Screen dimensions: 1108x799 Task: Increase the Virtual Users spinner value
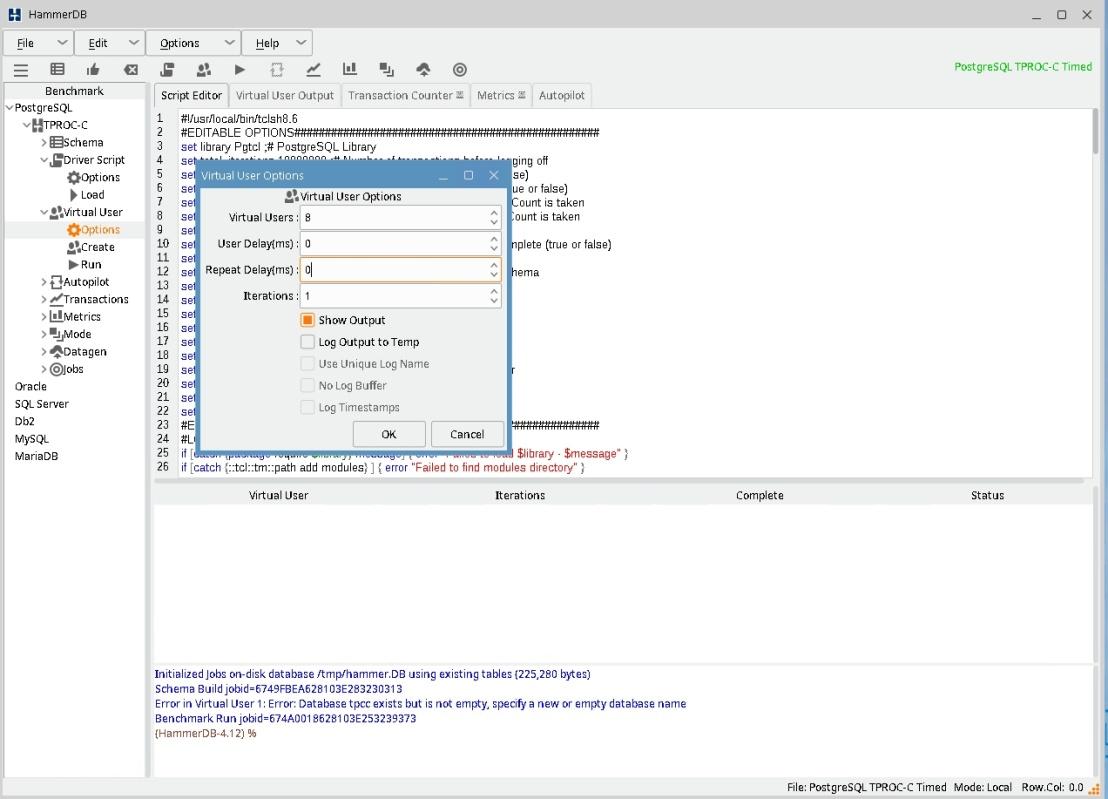pyautogui.click(x=494, y=212)
